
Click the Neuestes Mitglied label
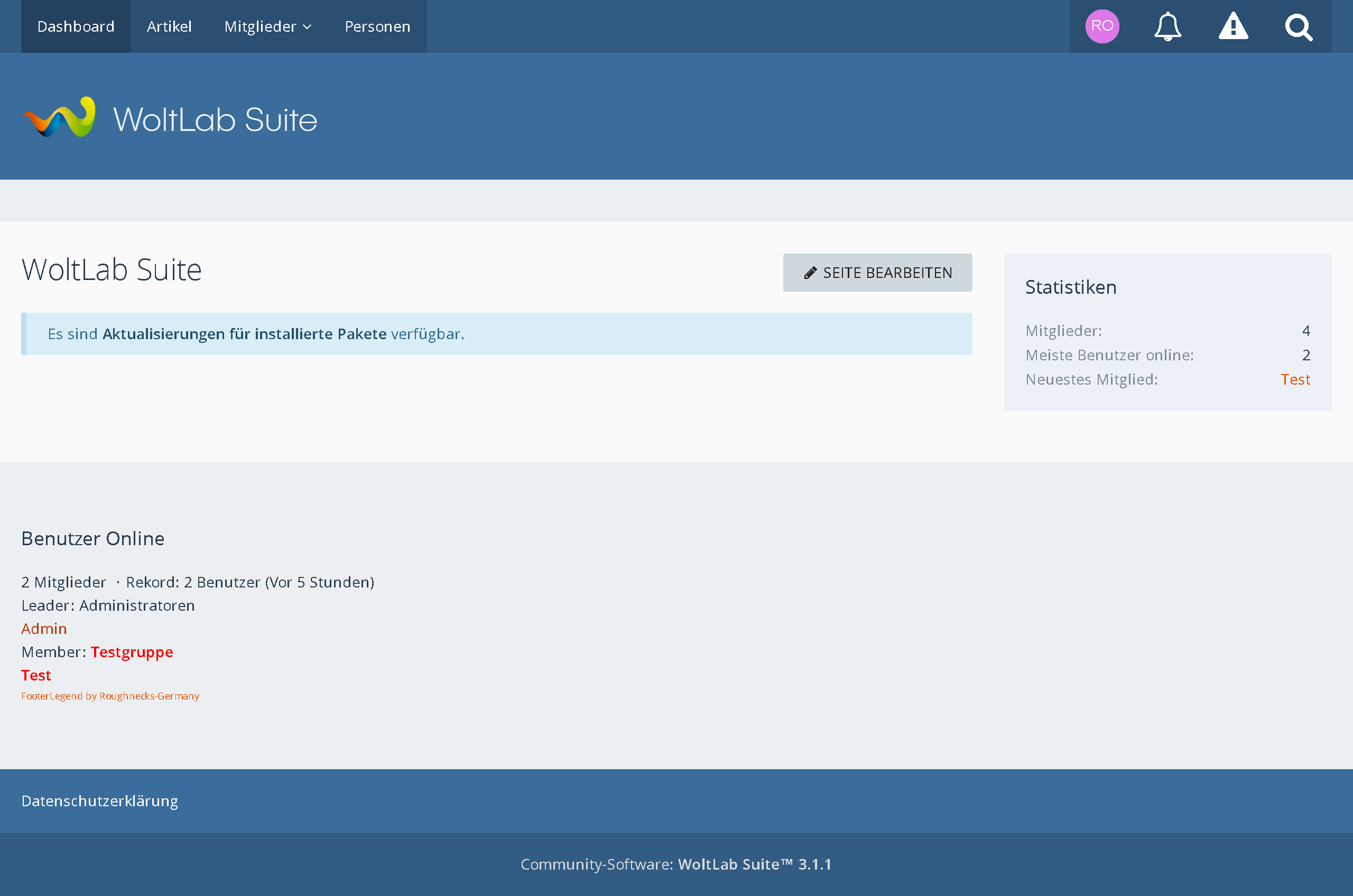point(1092,379)
